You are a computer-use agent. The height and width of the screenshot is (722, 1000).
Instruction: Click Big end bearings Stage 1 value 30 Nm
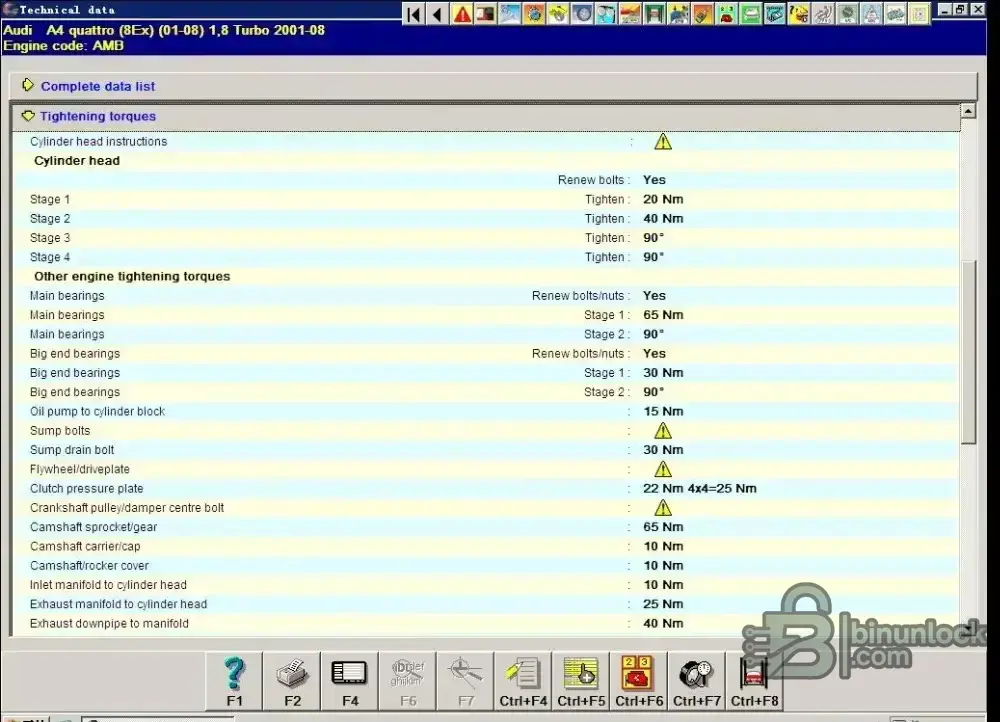[663, 372]
